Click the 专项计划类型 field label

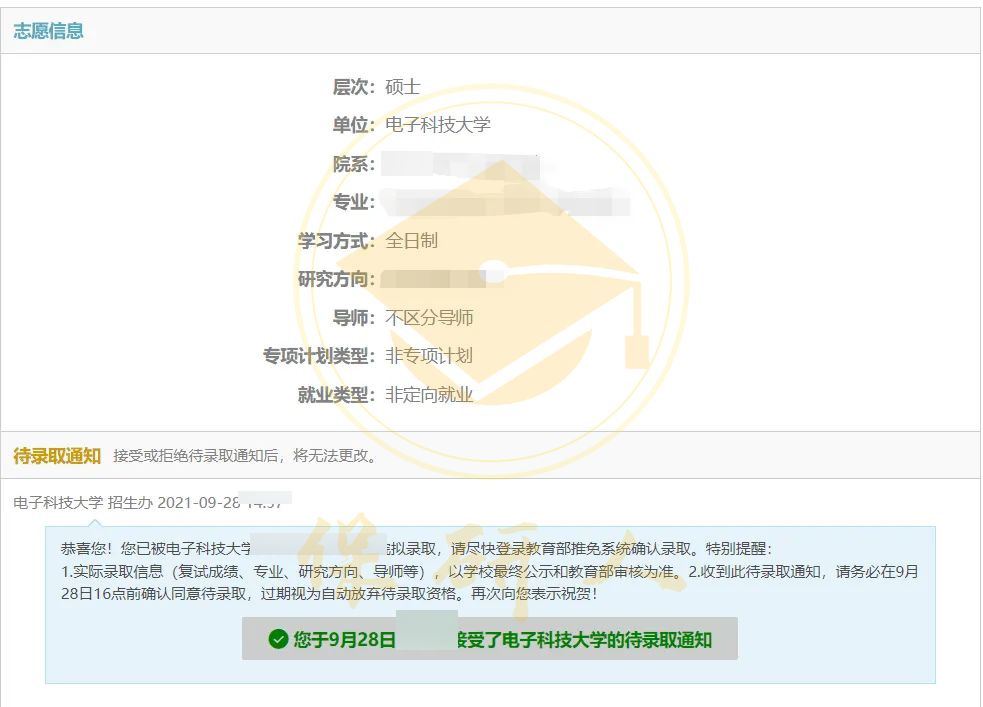click(319, 356)
